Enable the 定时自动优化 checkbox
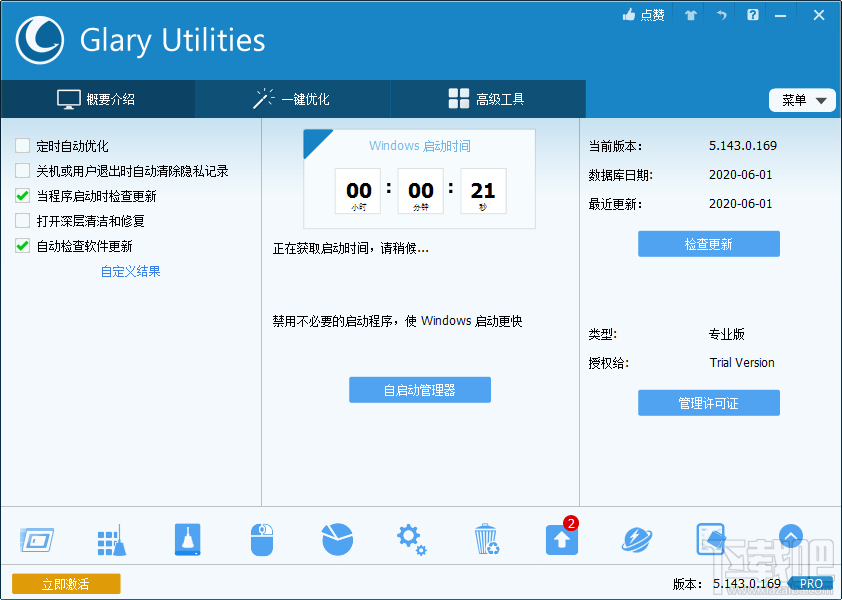The height and width of the screenshot is (600, 842). pyautogui.click(x=21, y=146)
